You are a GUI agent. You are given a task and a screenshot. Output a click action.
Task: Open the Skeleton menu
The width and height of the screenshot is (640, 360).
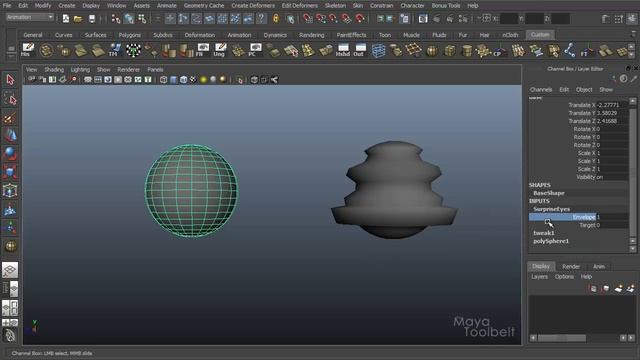pyautogui.click(x=335, y=6)
